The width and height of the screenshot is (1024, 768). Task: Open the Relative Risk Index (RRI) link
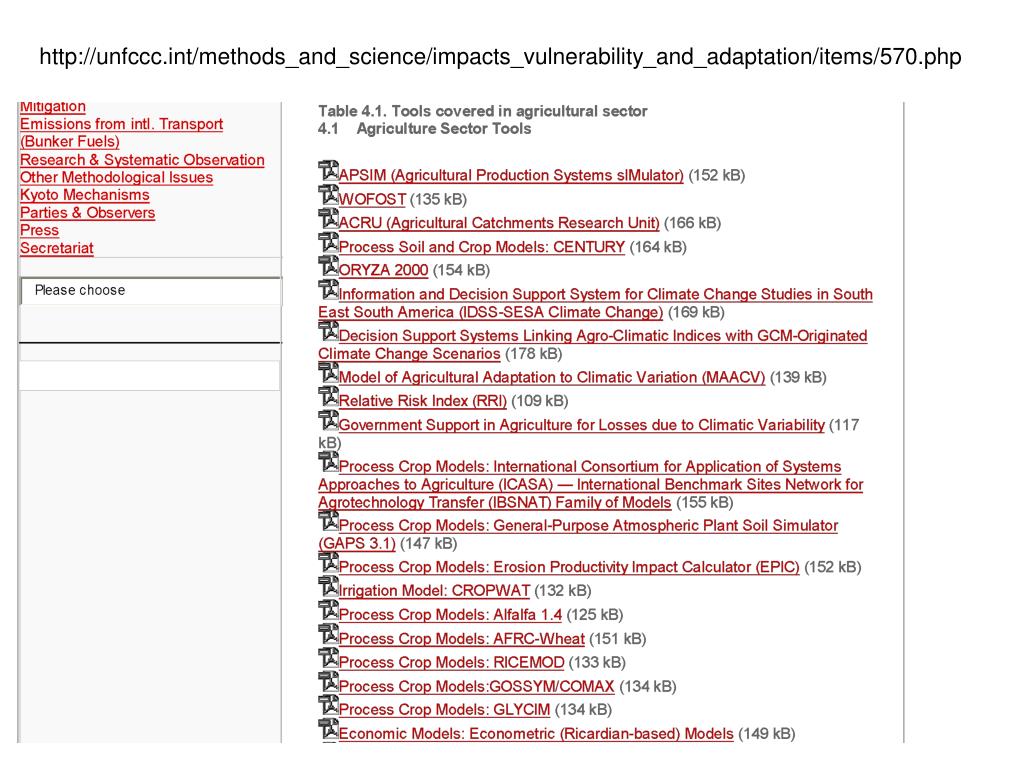(423, 401)
